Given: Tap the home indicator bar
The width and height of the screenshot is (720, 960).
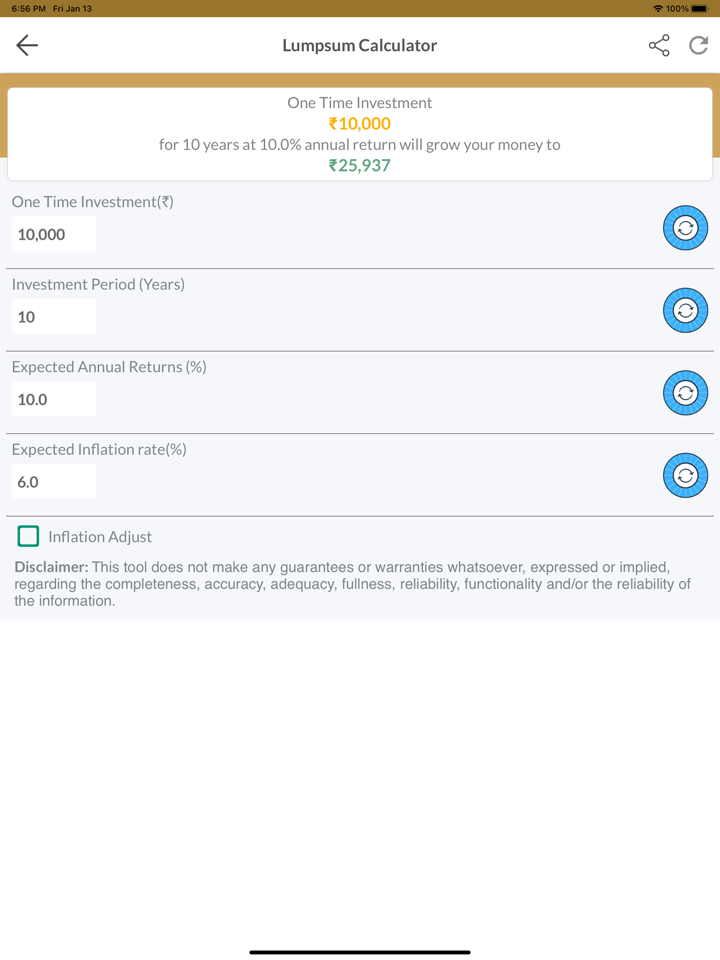Looking at the screenshot, I should (x=360, y=952).
